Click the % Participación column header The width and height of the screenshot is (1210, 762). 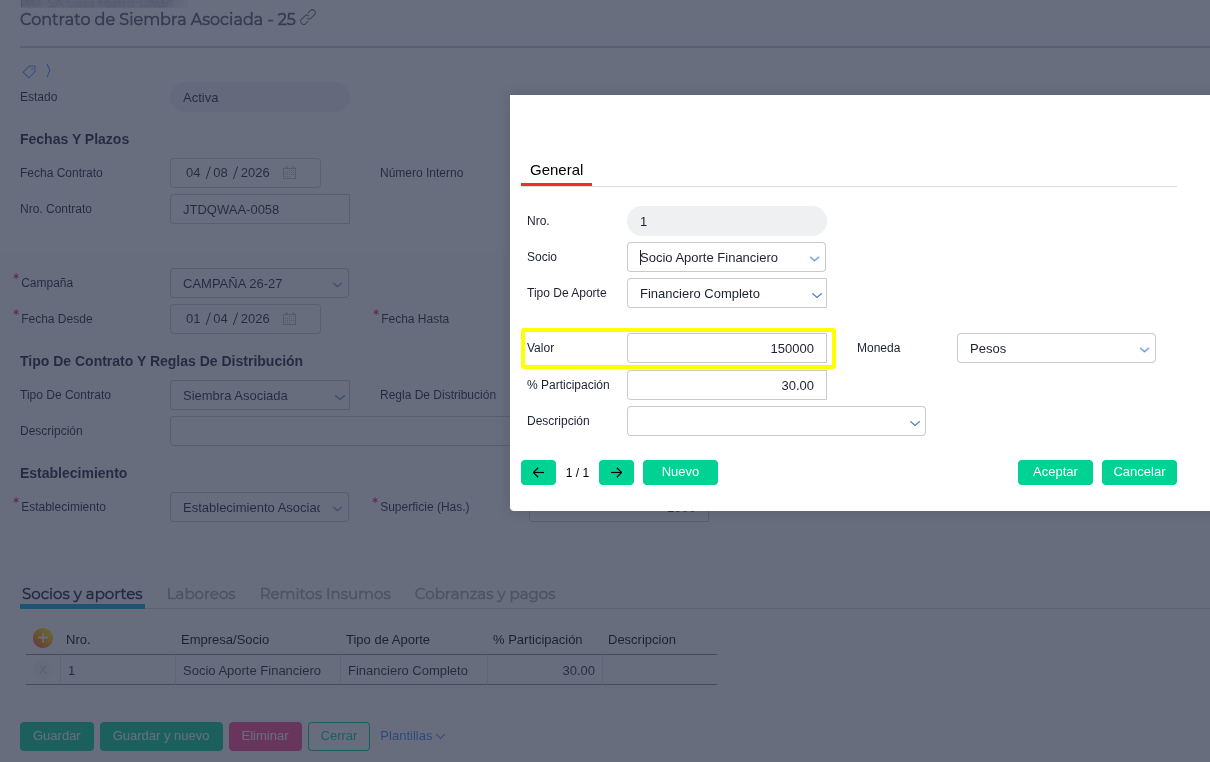(538, 640)
